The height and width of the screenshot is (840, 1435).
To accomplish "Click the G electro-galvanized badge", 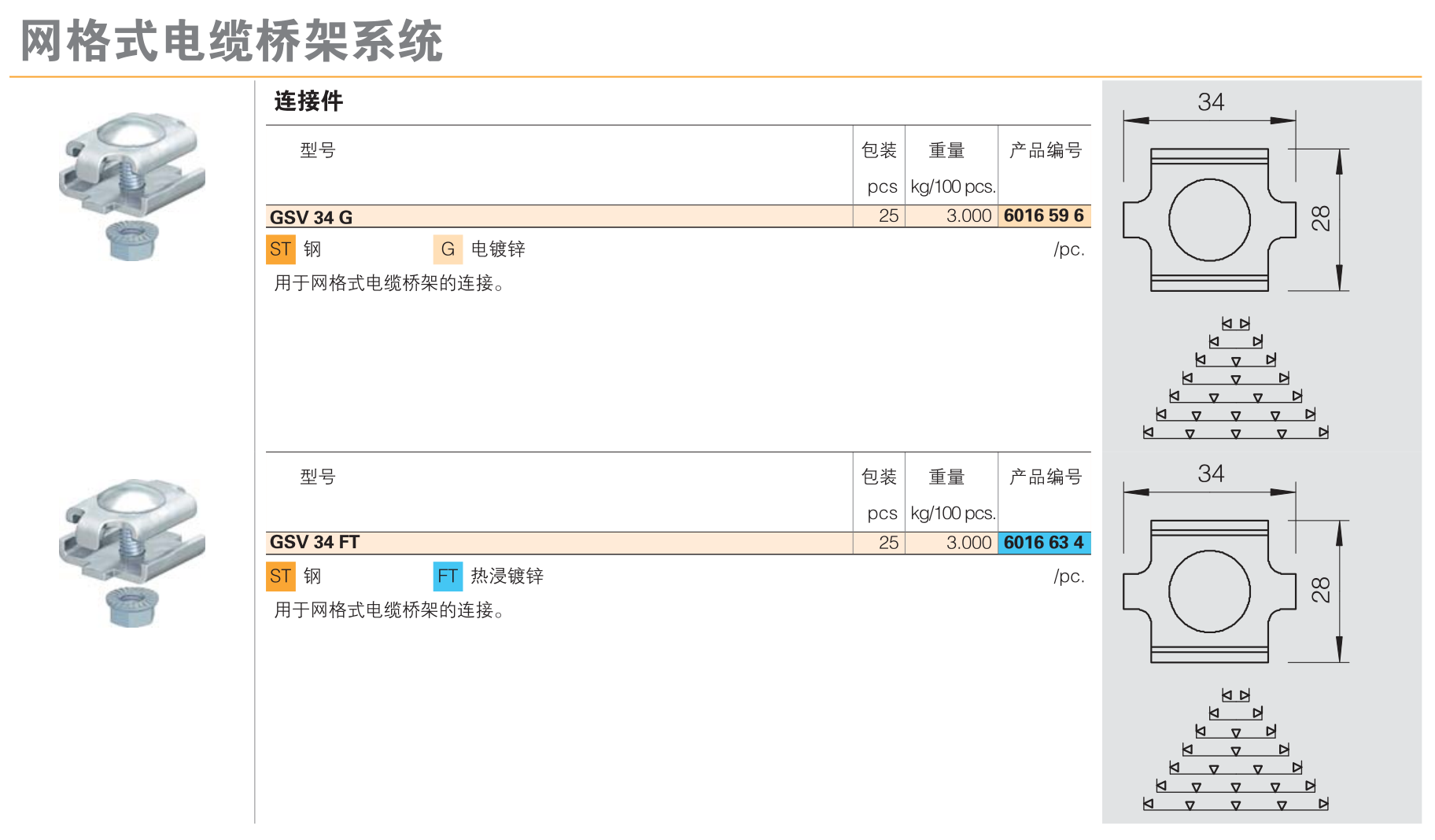I will [x=447, y=249].
